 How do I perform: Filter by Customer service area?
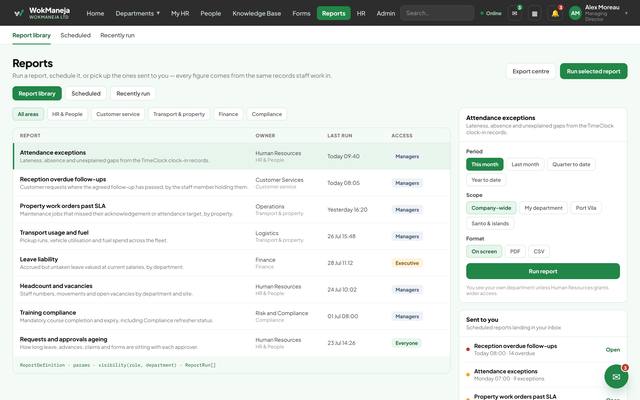(x=118, y=114)
